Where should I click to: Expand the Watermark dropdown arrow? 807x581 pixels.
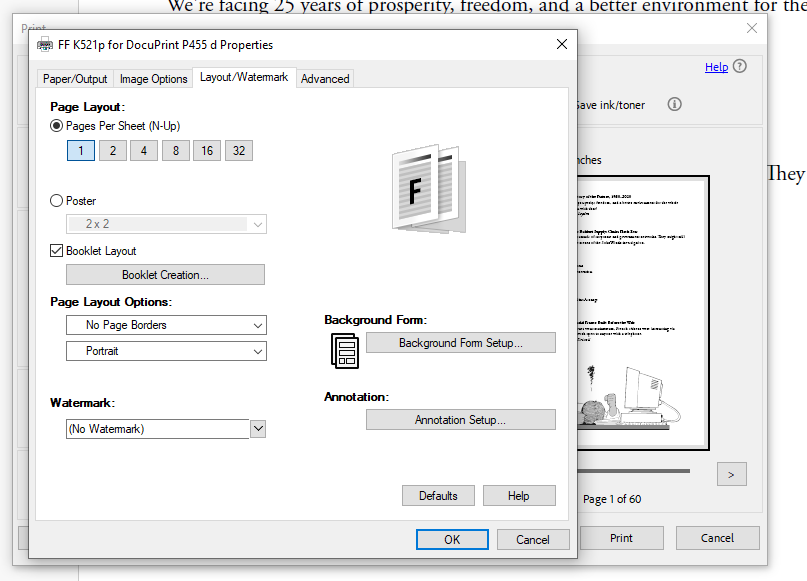click(258, 429)
